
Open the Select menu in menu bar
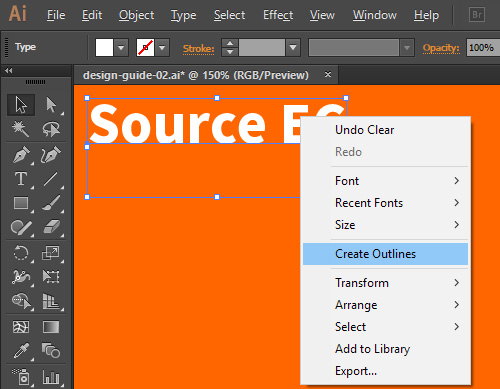[229, 15]
